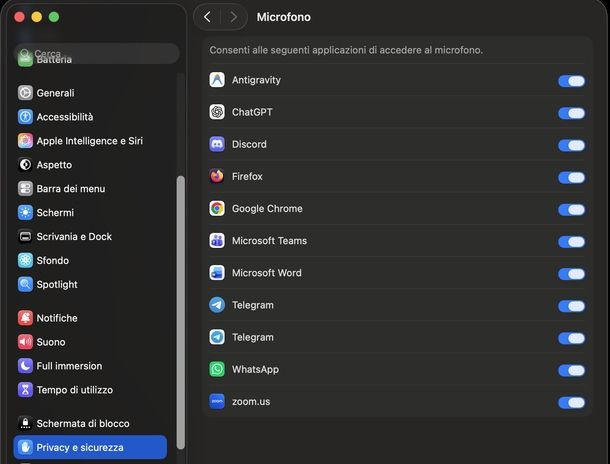This screenshot has height=464, width=610.
Task: Turn off WhatsApp microphone toggle
Action: pos(571,371)
